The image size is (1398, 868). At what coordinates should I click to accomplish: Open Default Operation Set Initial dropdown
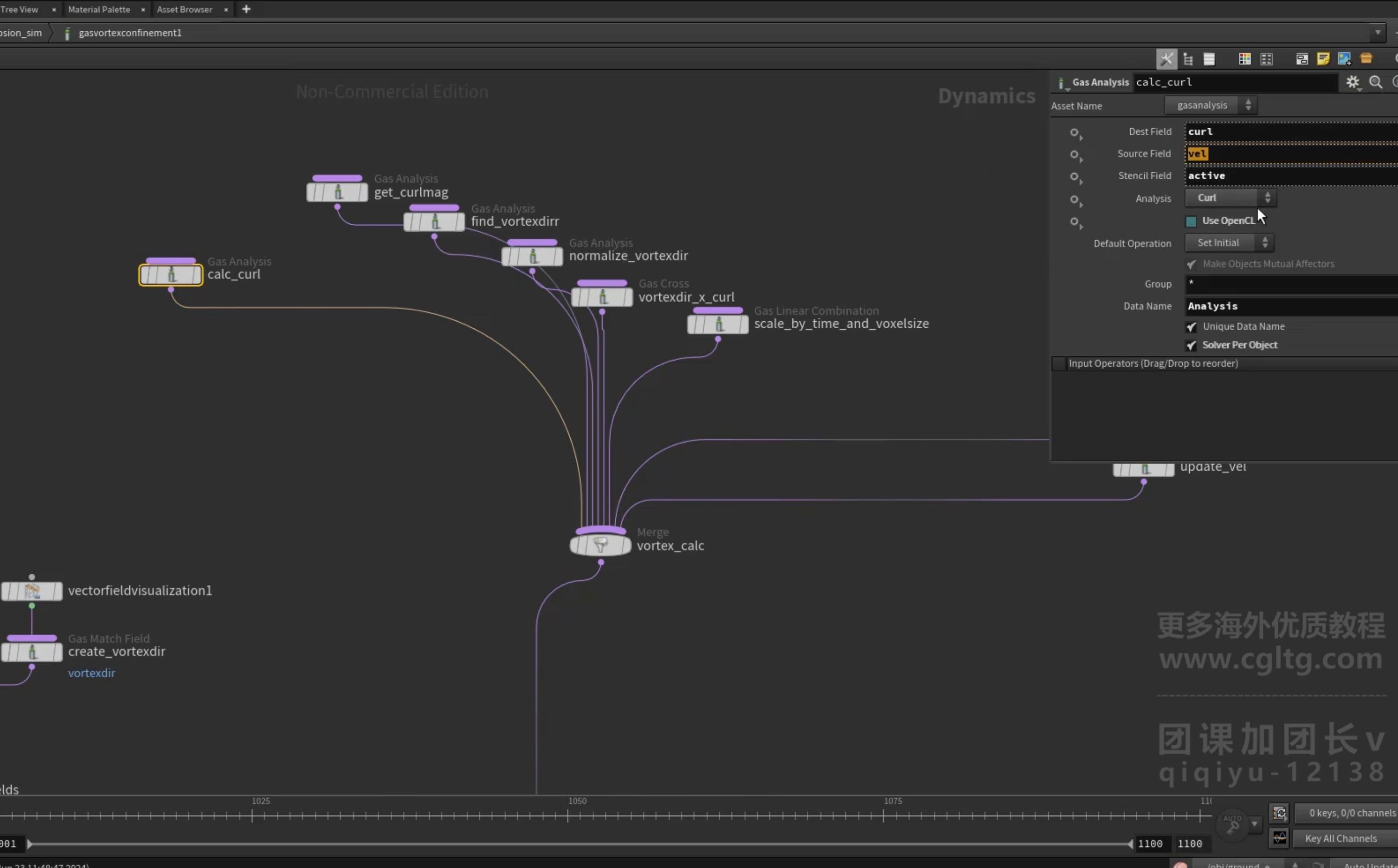1230,242
